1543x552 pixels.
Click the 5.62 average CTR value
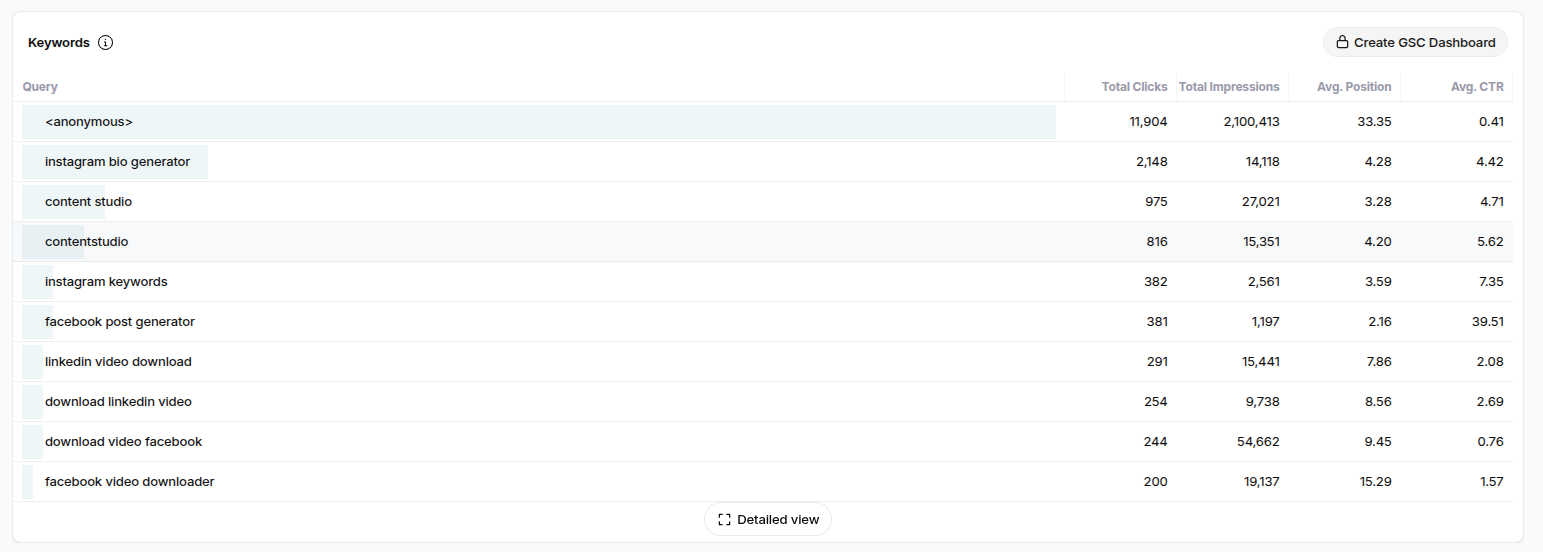coord(1490,242)
